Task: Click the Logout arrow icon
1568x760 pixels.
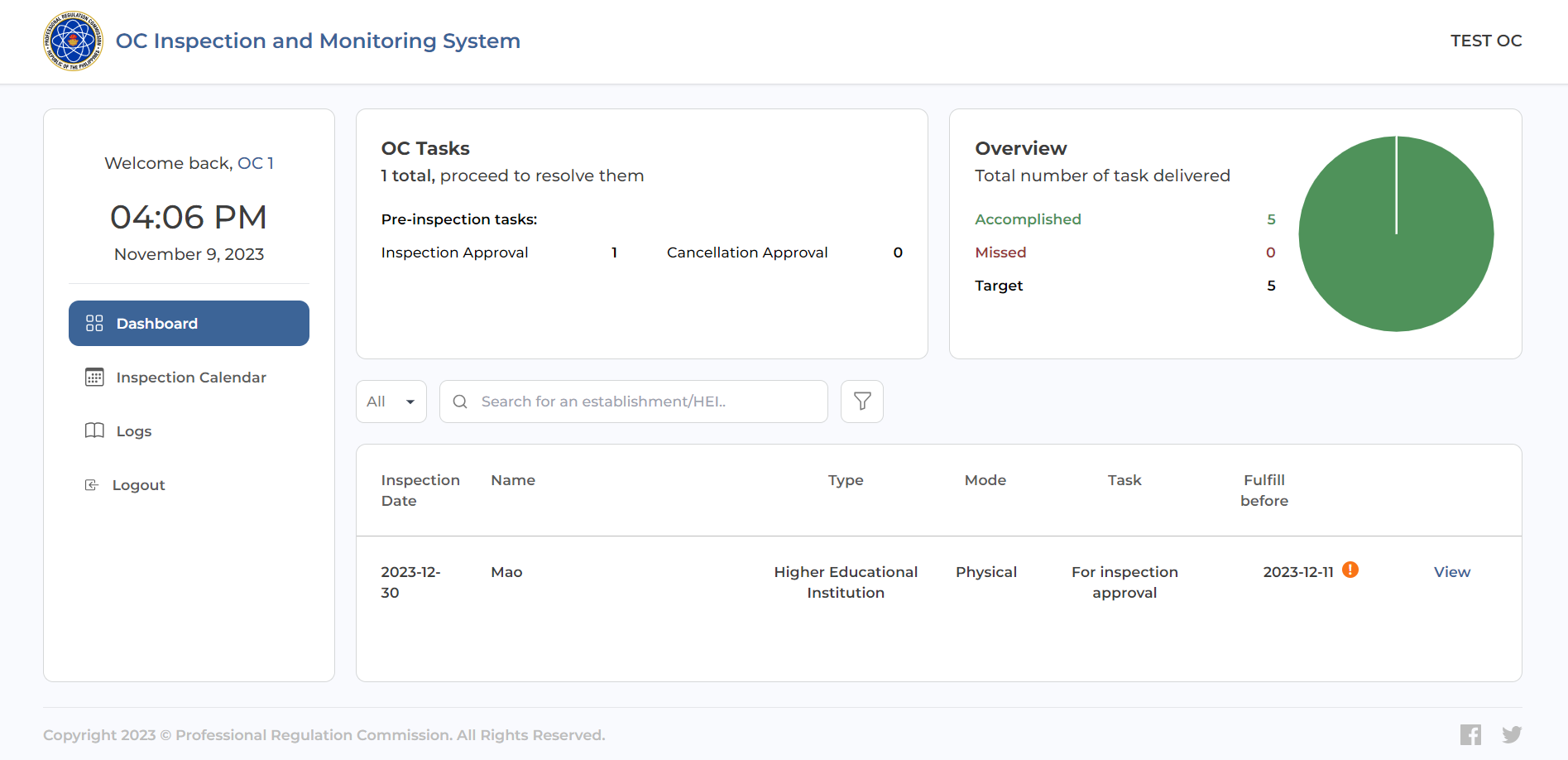Action: [x=92, y=485]
